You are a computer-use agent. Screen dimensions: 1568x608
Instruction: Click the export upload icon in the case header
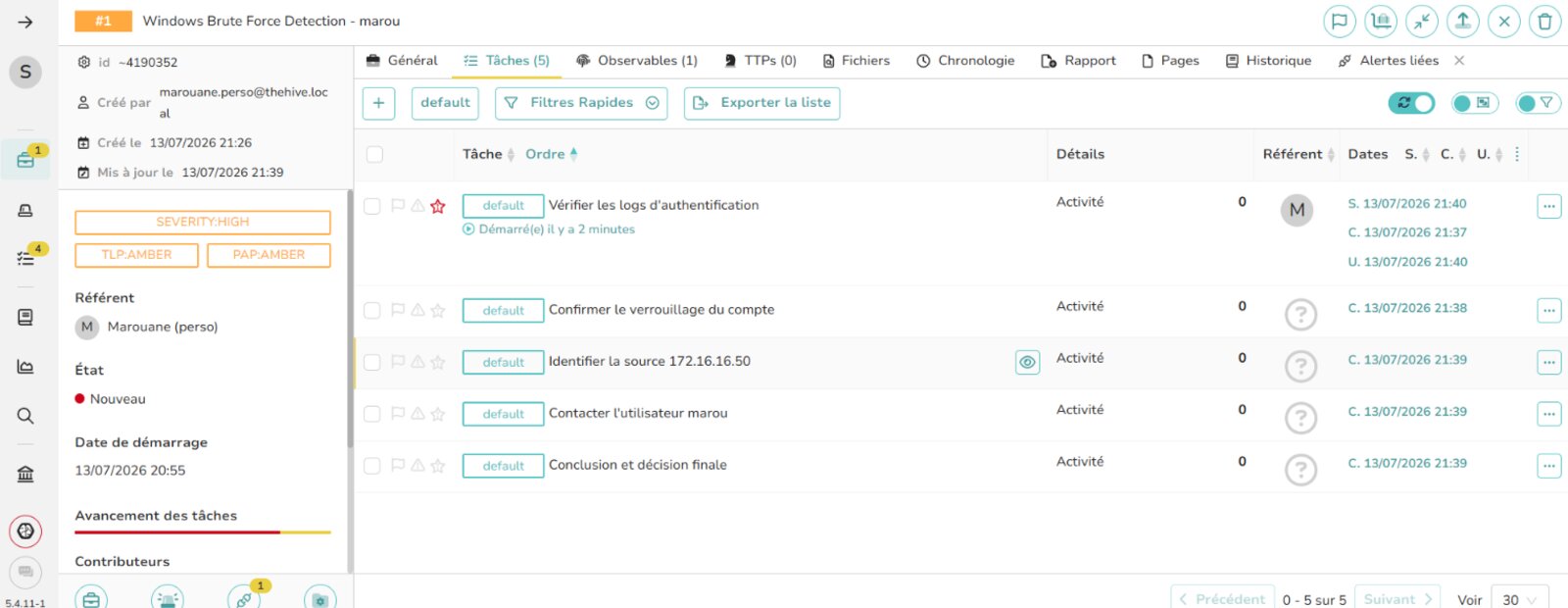pos(1463,21)
